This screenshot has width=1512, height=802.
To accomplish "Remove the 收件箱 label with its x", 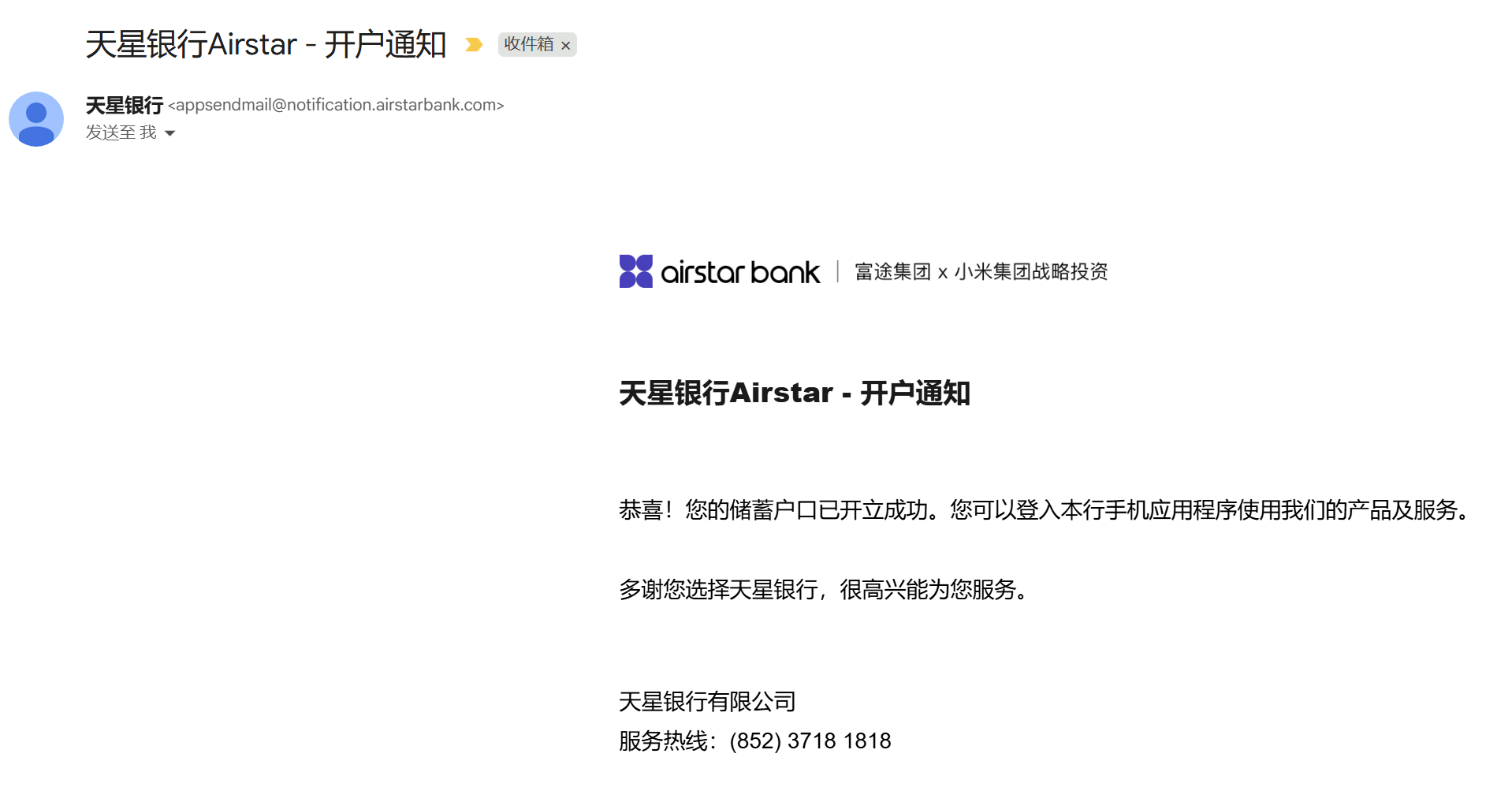I will (x=565, y=46).
